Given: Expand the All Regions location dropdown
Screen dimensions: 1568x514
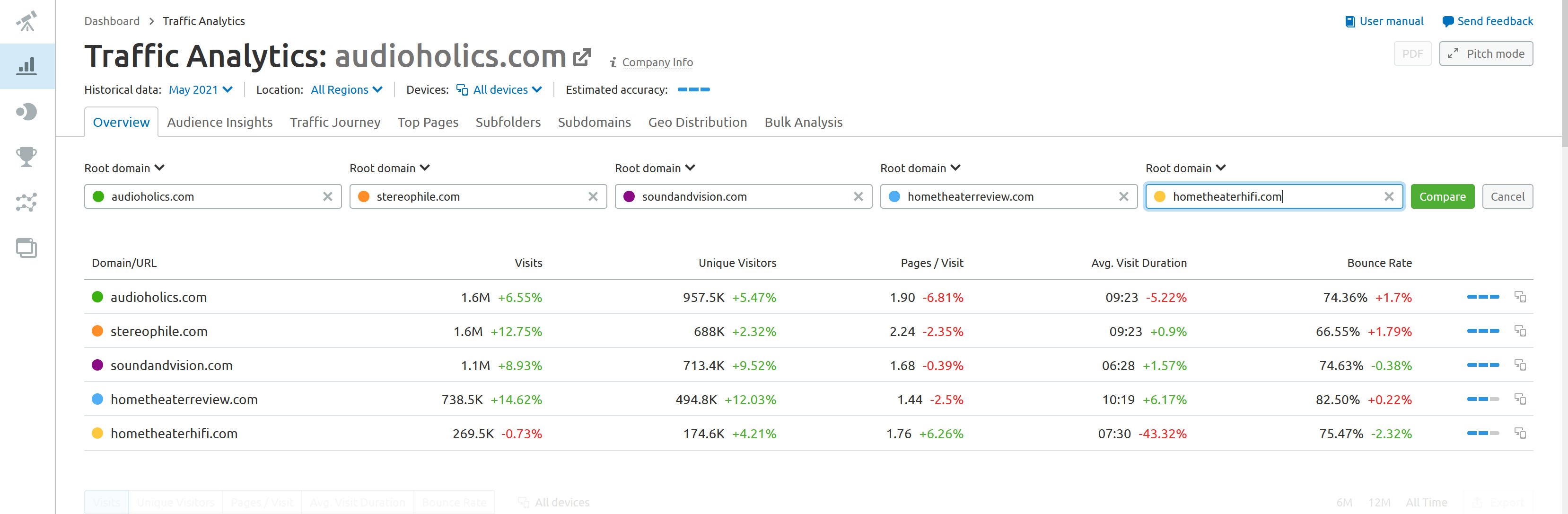Looking at the screenshot, I should (346, 89).
